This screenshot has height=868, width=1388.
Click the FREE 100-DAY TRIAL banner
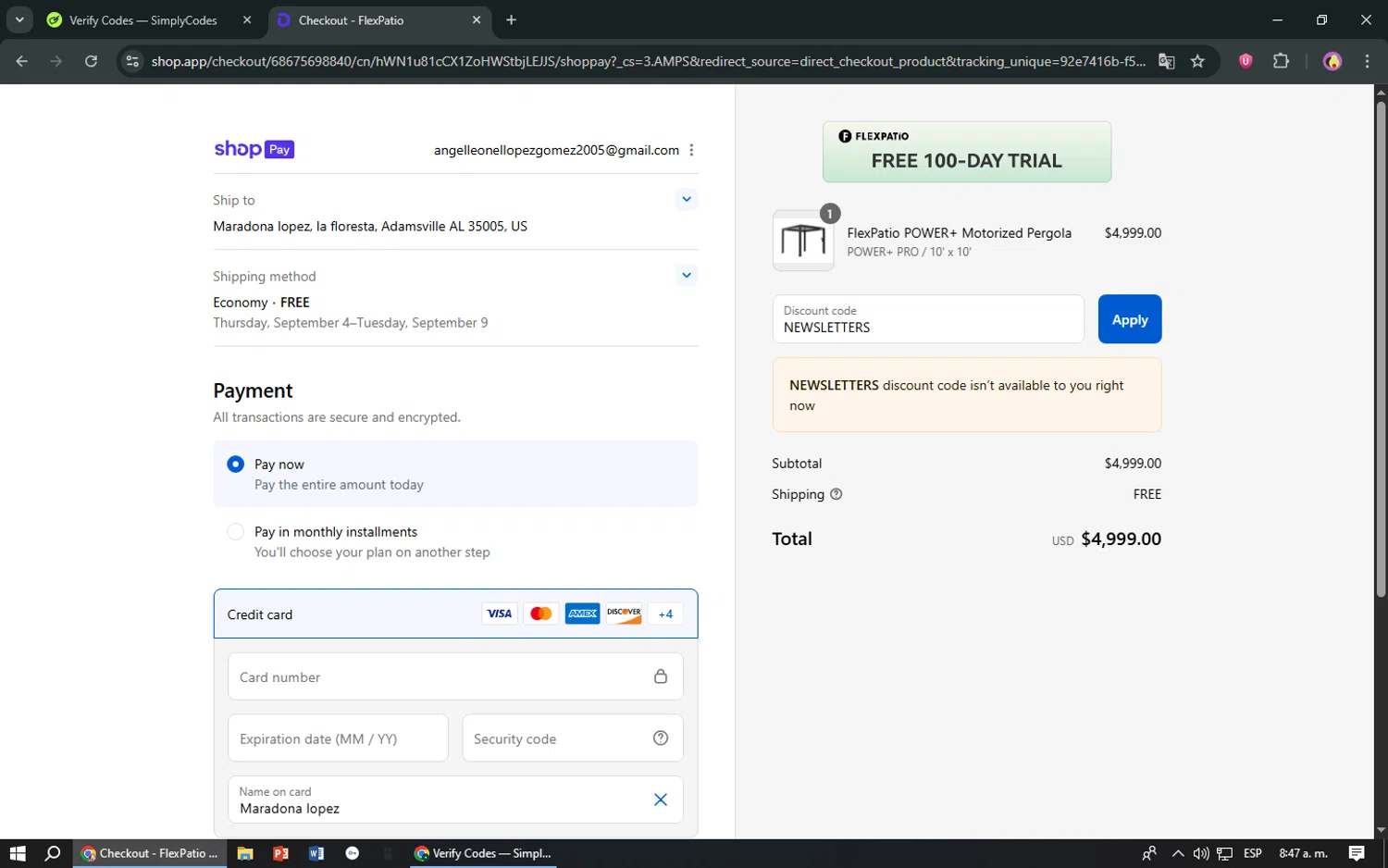click(967, 152)
